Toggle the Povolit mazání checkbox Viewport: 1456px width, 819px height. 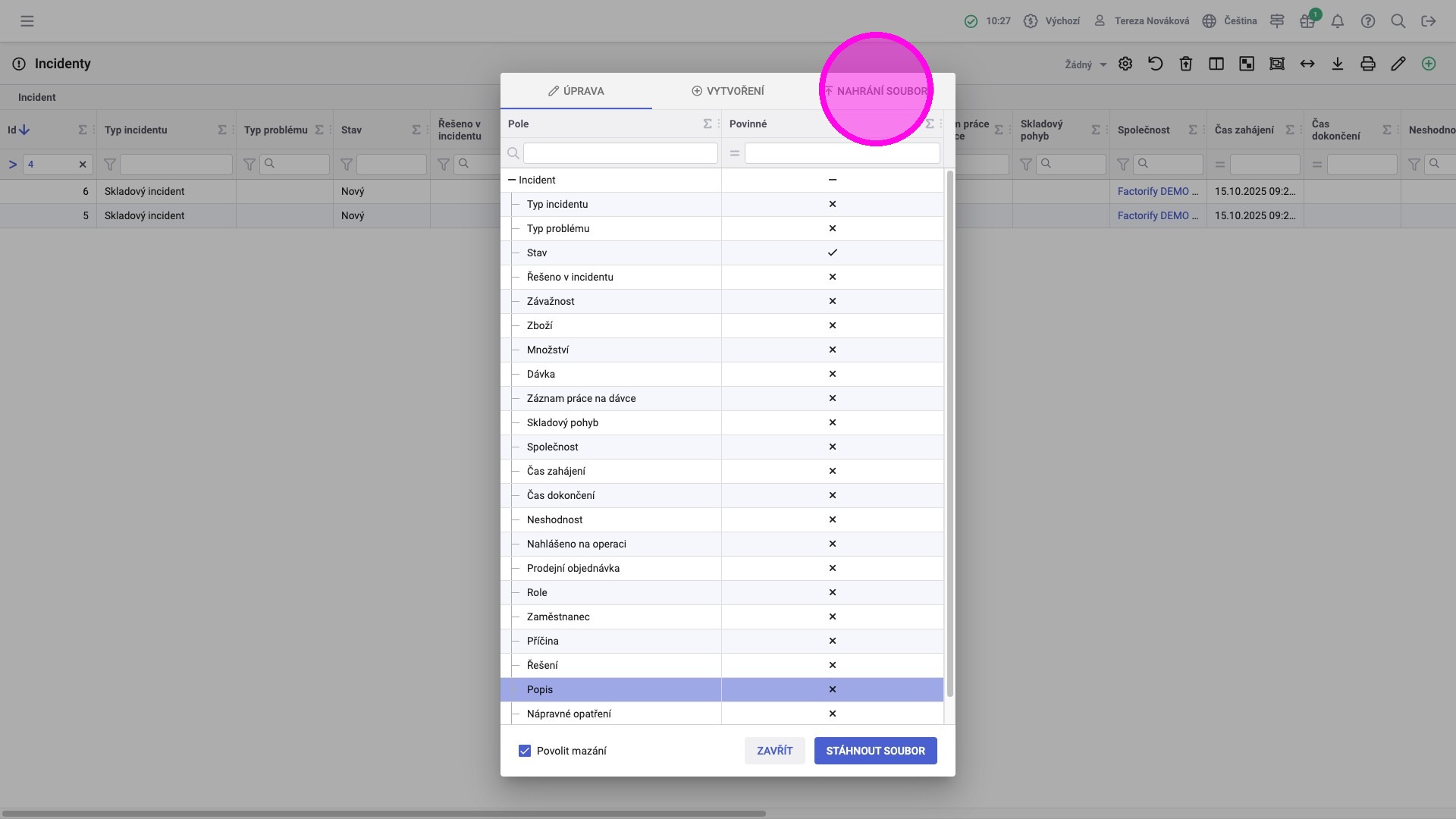(x=525, y=751)
